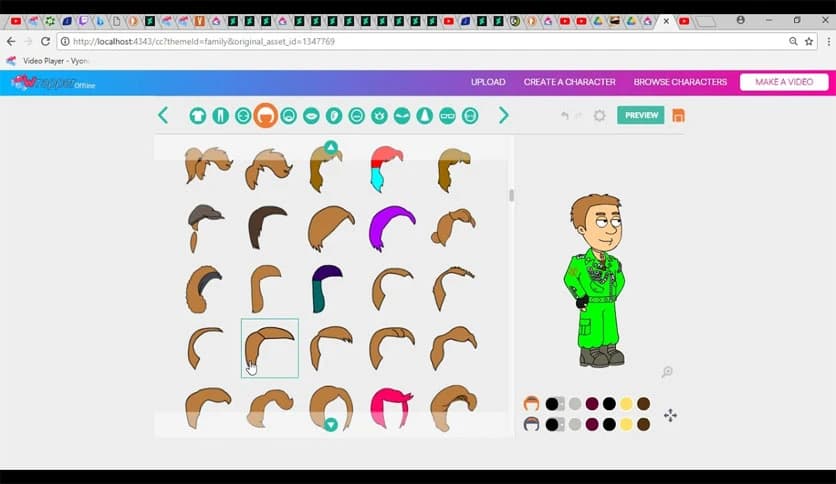This screenshot has width=836, height=484.
Task: Click the Make a Video button
Action: [x=783, y=82]
